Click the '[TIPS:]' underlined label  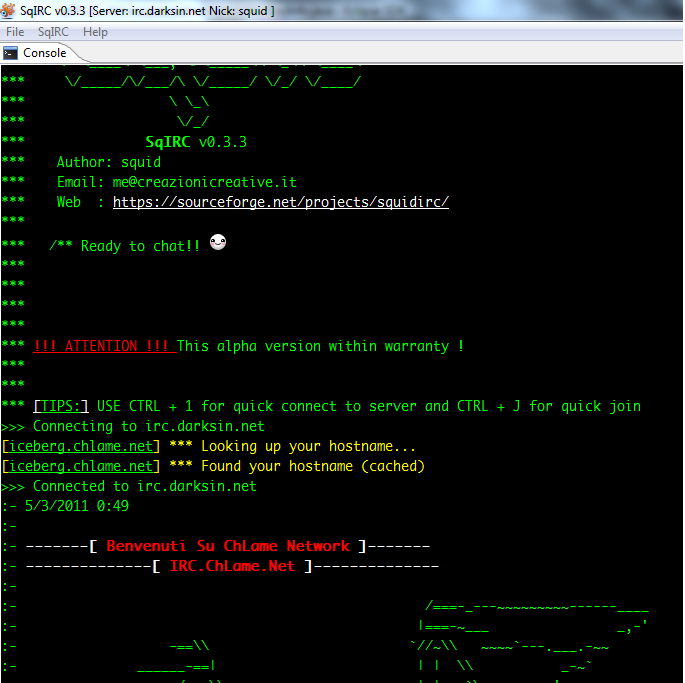click(61, 406)
